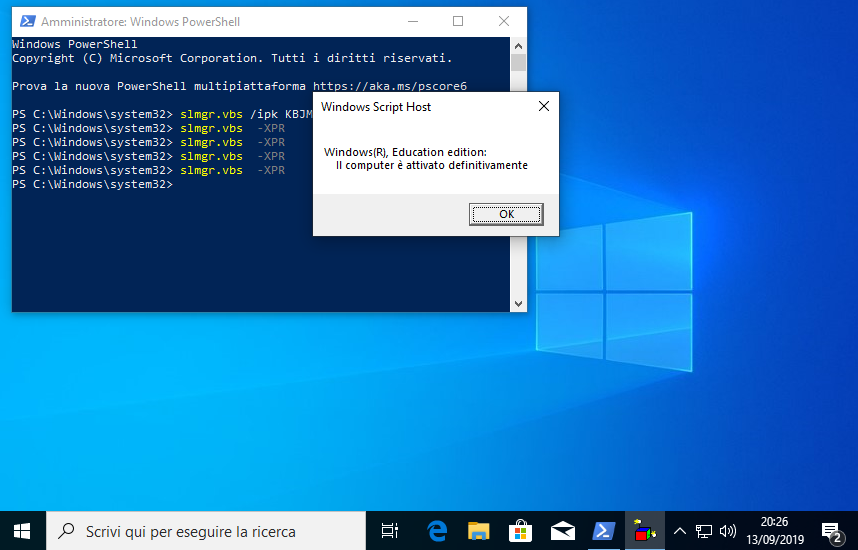
Task: Close the PowerShell window
Action: point(504,21)
